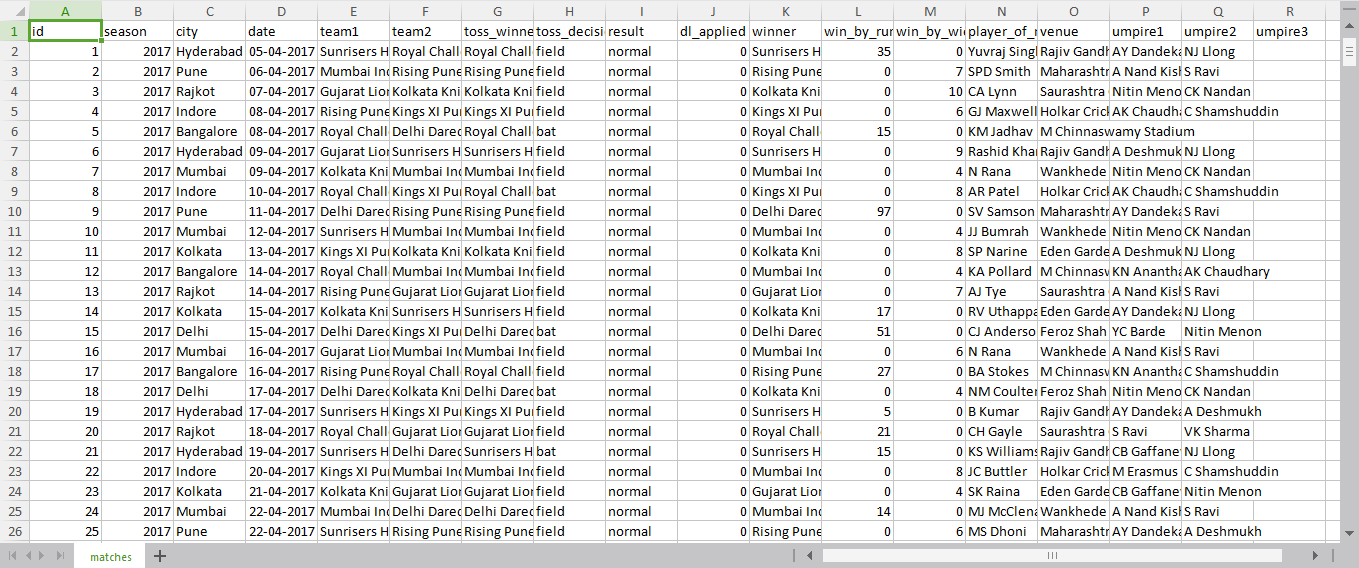Select the cell with date 06-04-2017
The image size is (1359, 568).
pos(281,71)
